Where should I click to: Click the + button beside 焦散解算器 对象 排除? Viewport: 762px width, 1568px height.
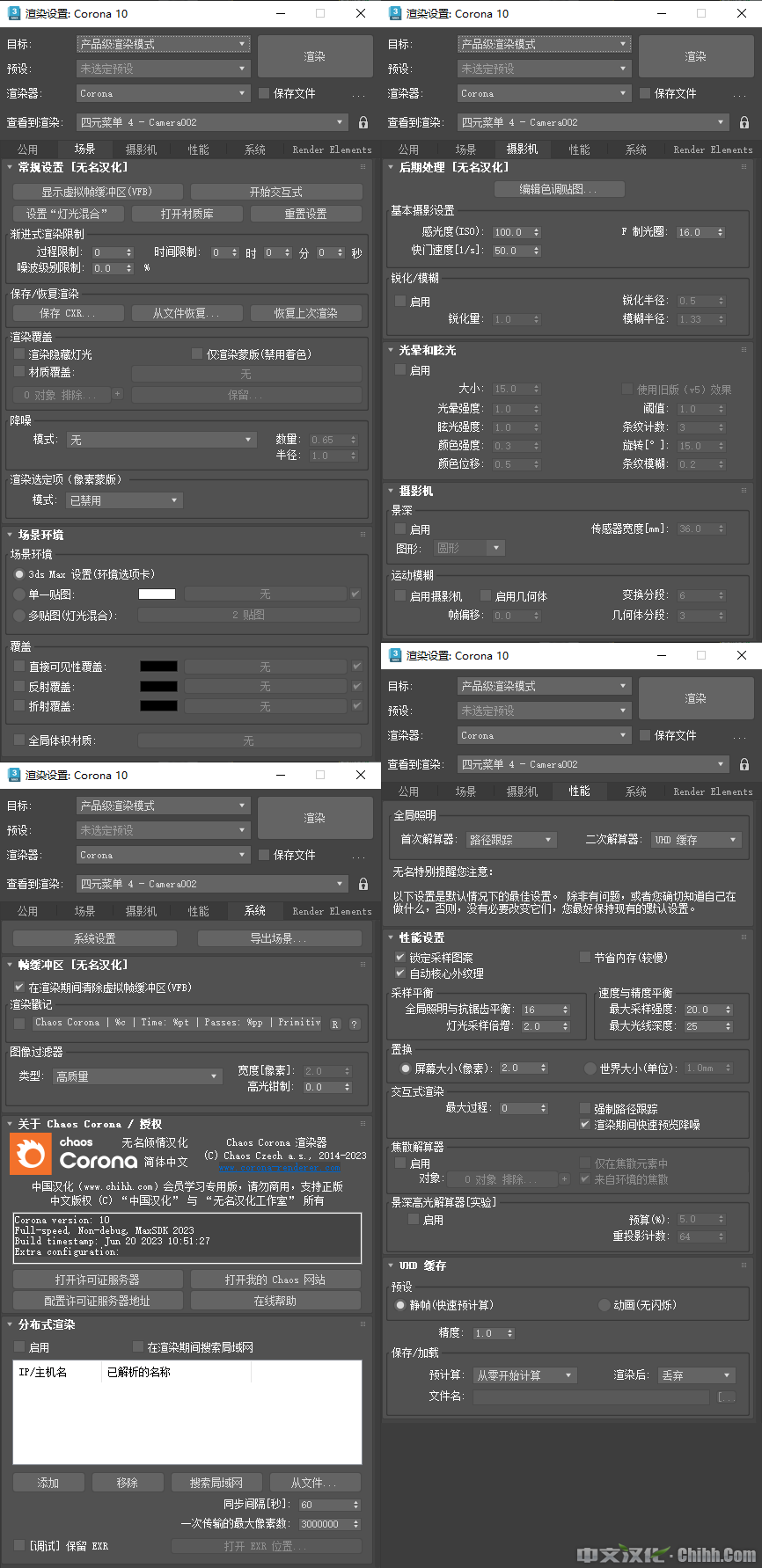pos(564,1179)
